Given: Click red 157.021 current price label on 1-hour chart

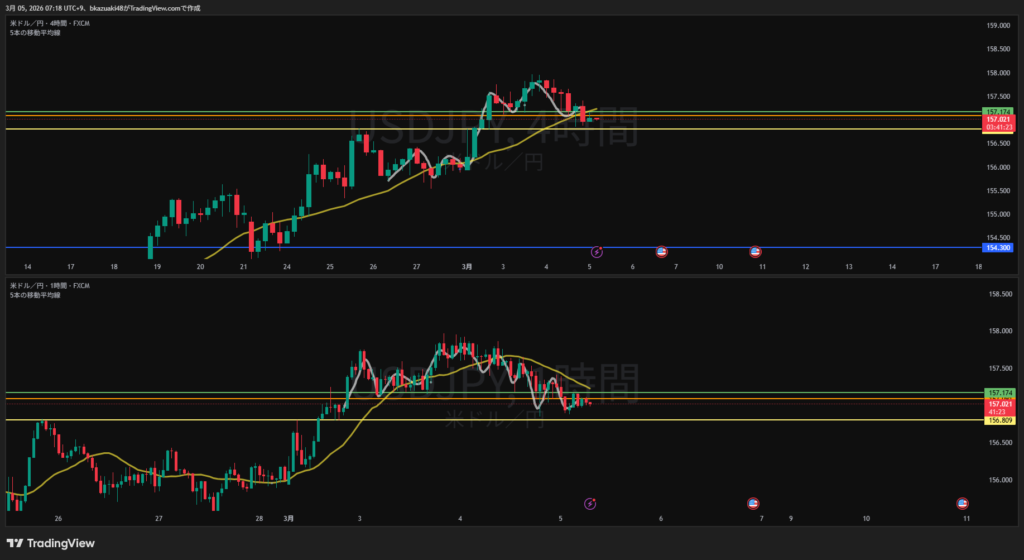Looking at the screenshot, I should (999, 404).
